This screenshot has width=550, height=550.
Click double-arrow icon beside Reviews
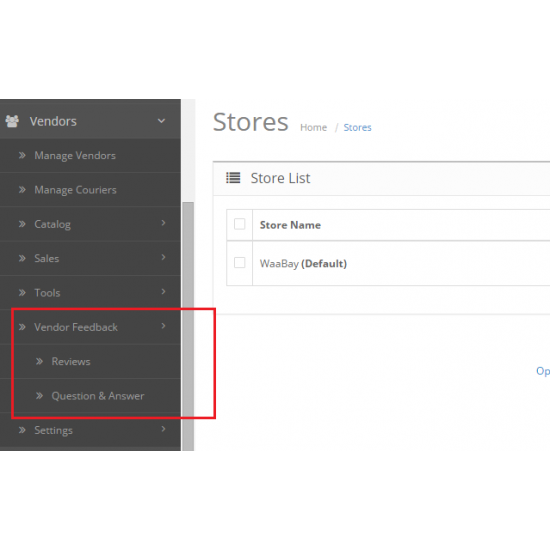point(40,361)
